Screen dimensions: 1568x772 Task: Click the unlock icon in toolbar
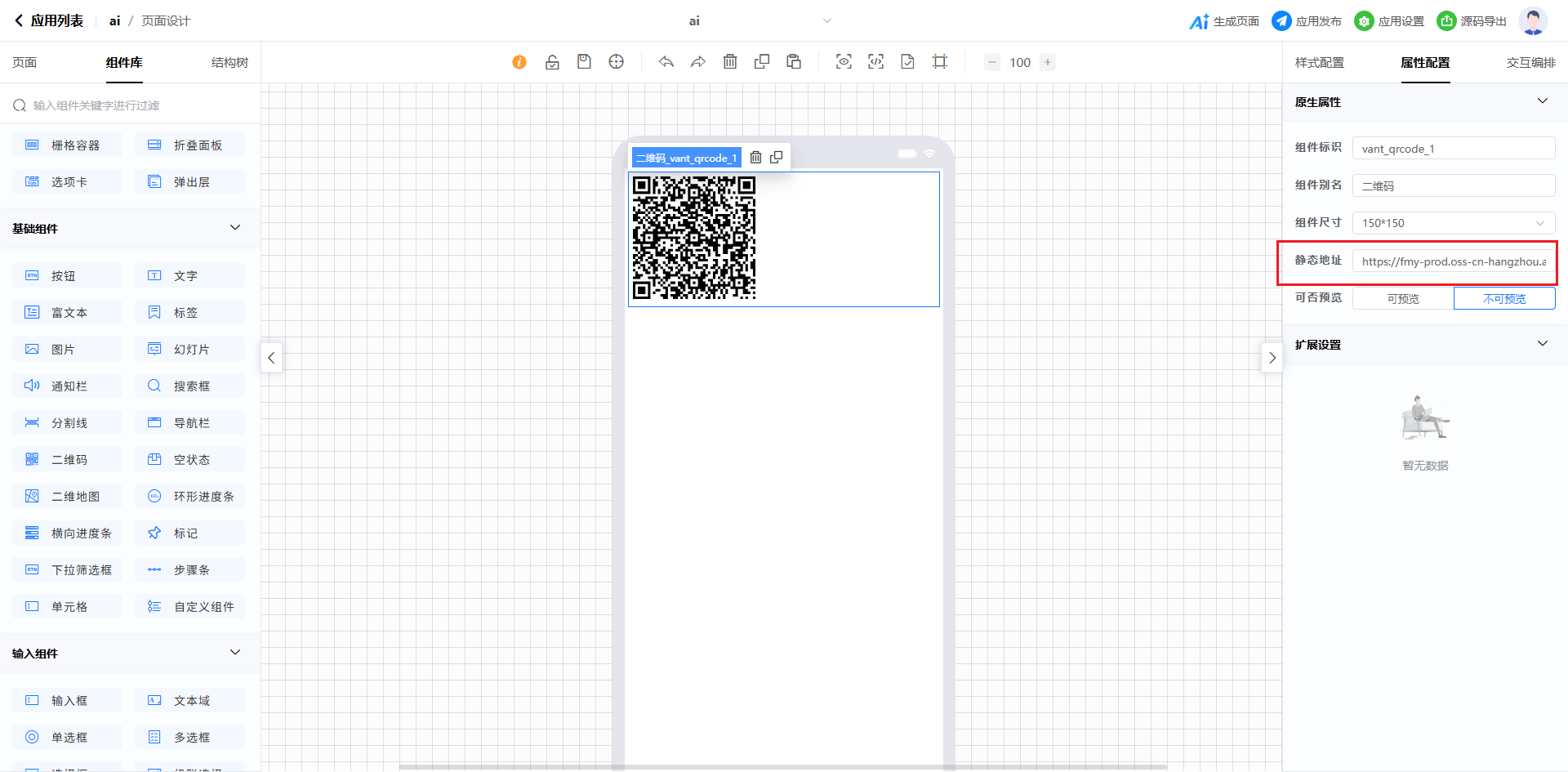tap(552, 62)
